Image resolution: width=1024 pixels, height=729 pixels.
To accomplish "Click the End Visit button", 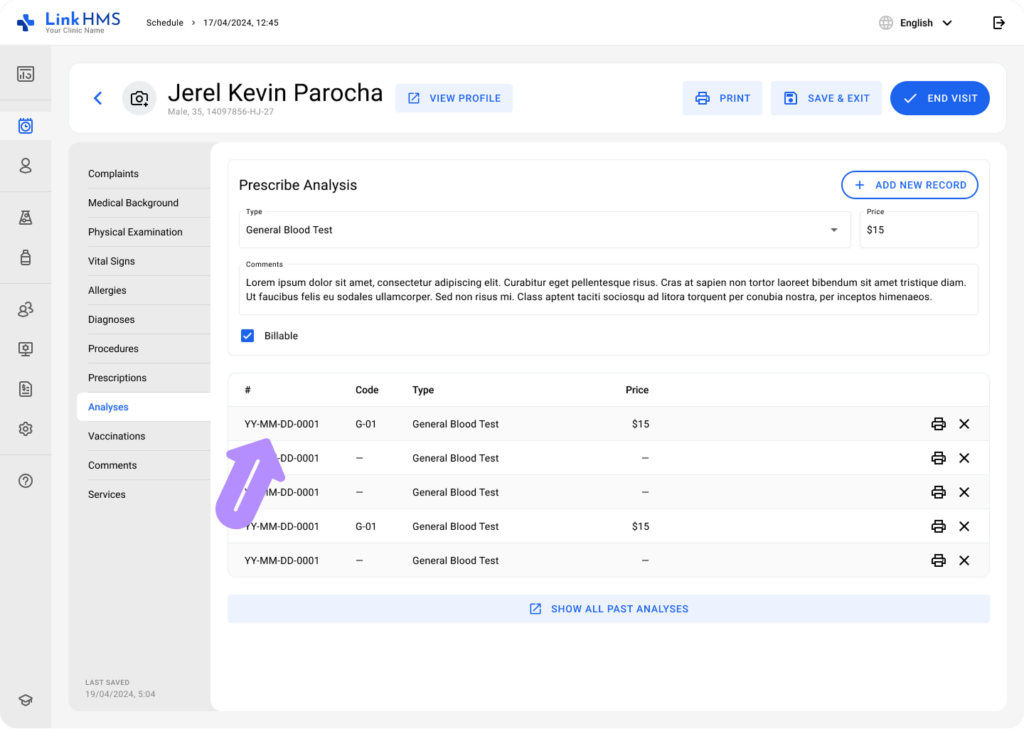I will coord(940,98).
